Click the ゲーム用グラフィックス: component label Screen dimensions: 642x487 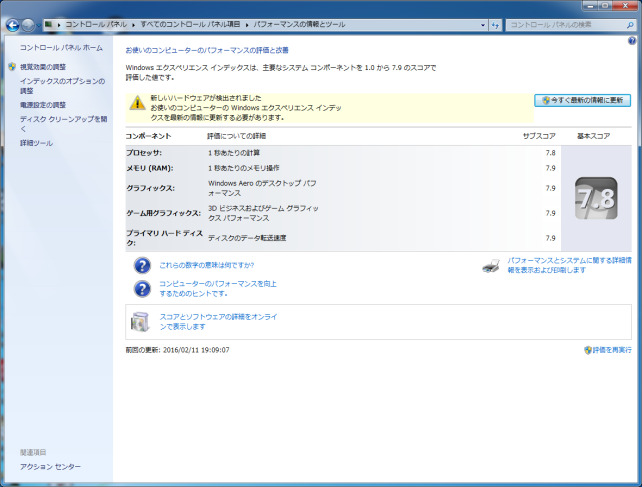pyautogui.click(x=163, y=213)
